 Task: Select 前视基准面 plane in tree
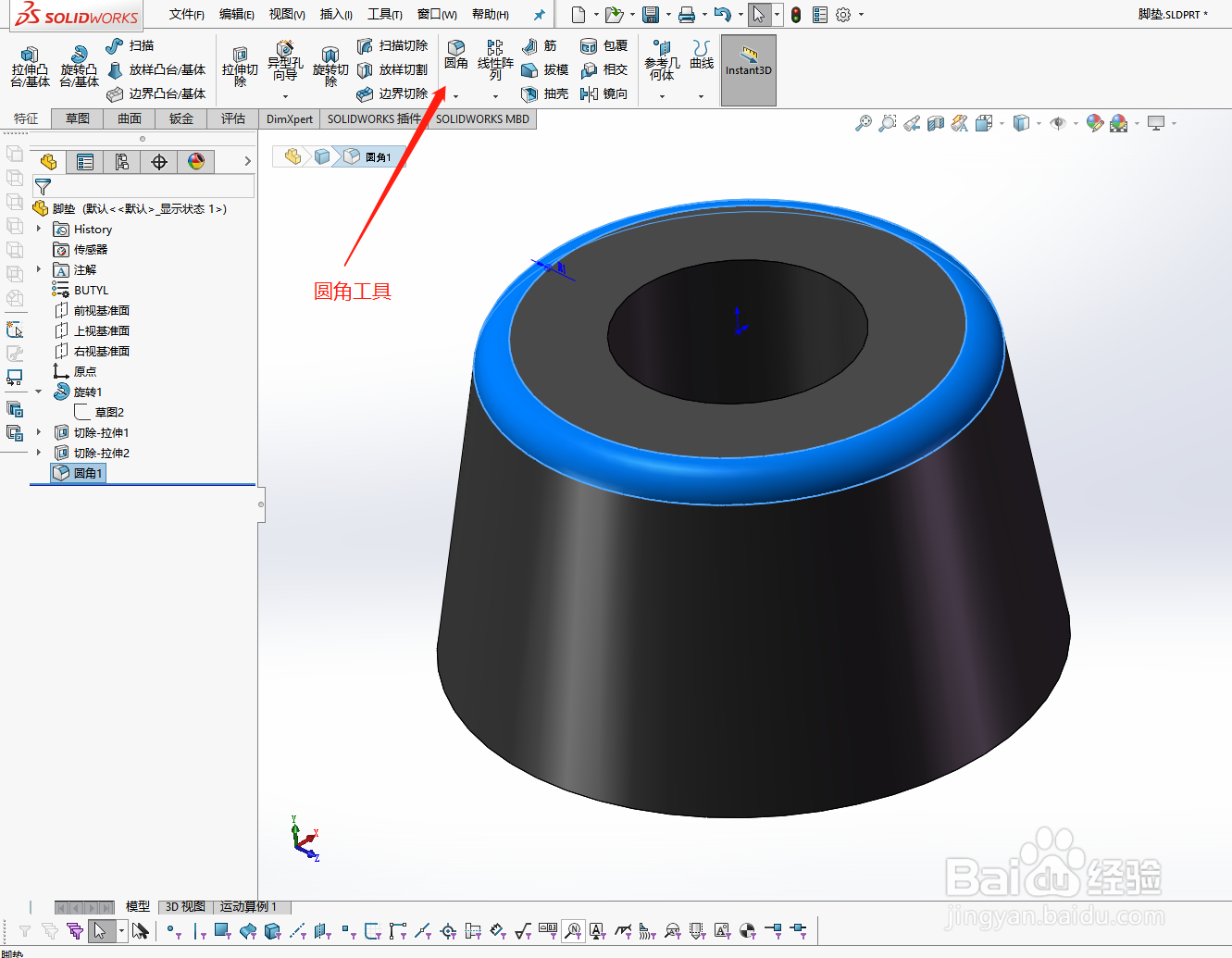[x=92, y=310]
